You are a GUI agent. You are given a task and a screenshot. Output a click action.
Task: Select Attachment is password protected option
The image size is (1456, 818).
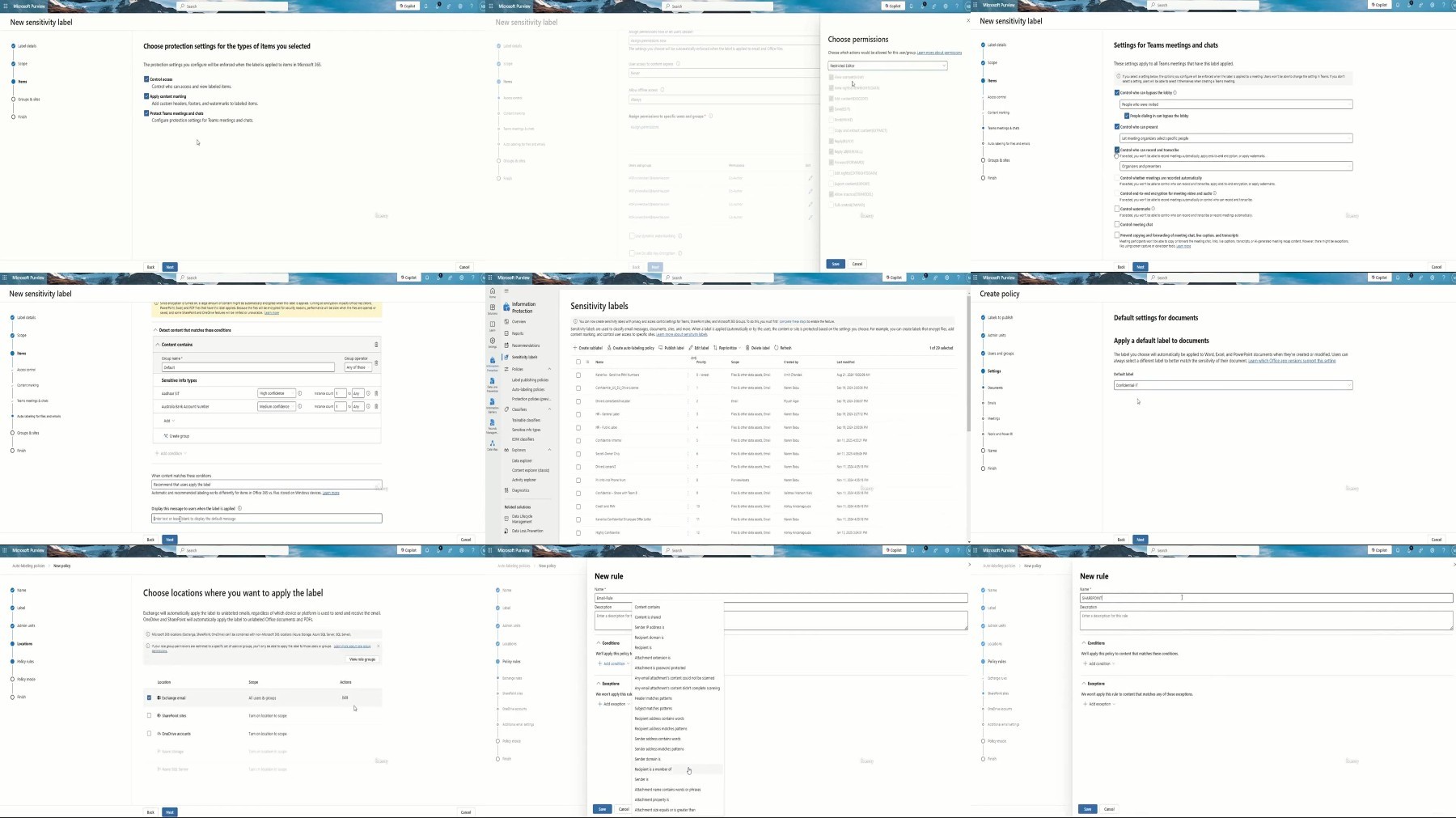pyautogui.click(x=660, y=668)
